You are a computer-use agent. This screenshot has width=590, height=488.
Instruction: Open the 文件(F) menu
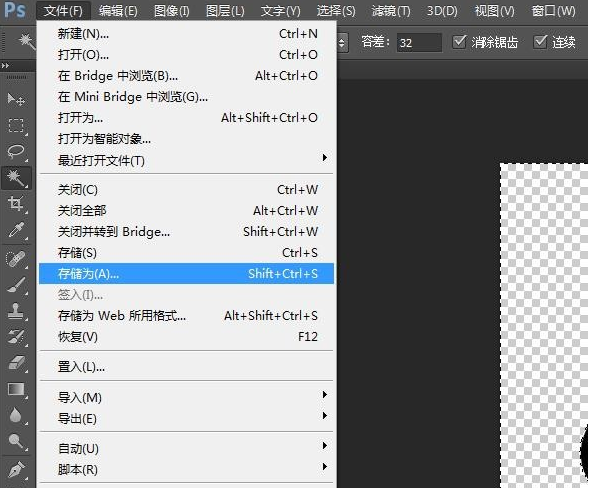coord(63,11)
